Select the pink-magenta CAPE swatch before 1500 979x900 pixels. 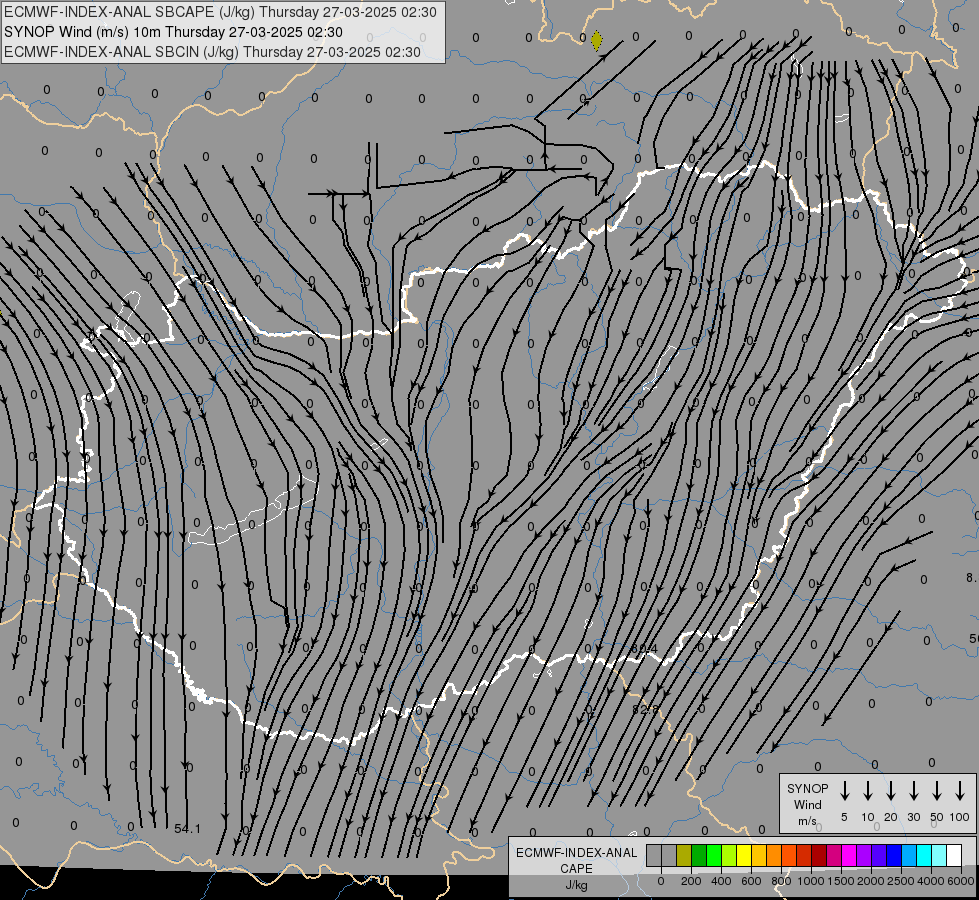835,856
